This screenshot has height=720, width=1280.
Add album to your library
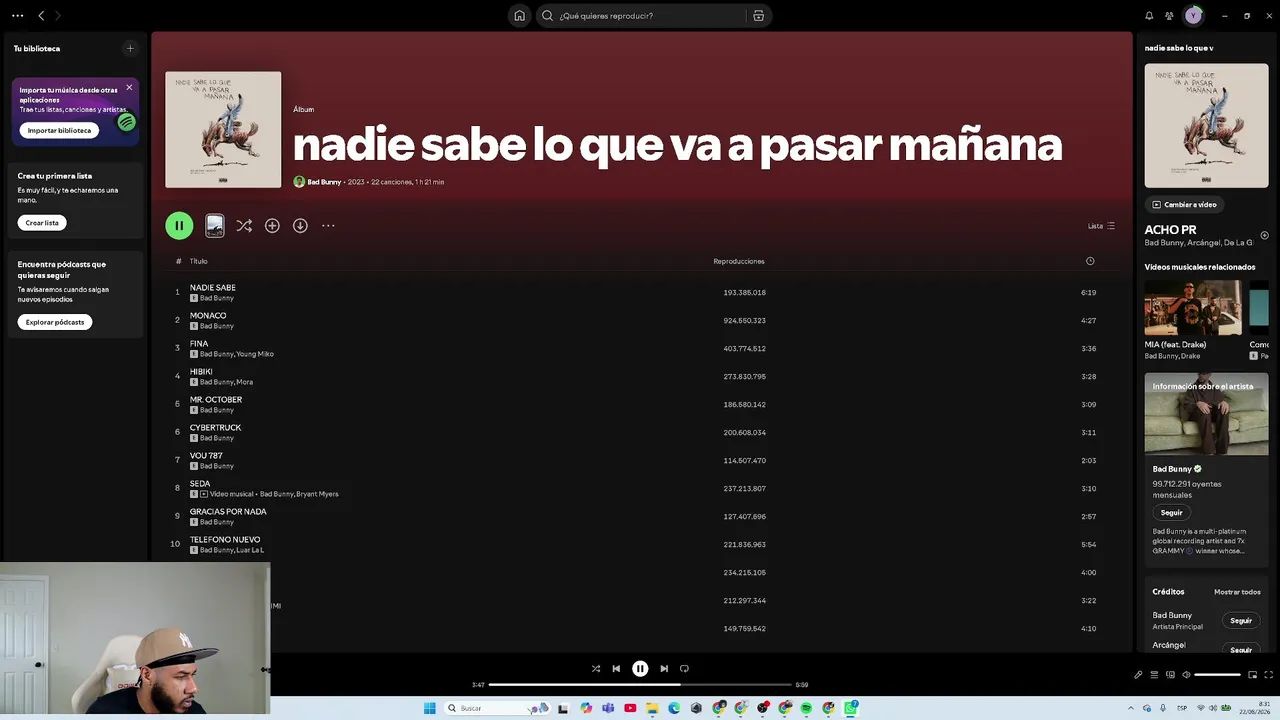(x=272, y=226)
